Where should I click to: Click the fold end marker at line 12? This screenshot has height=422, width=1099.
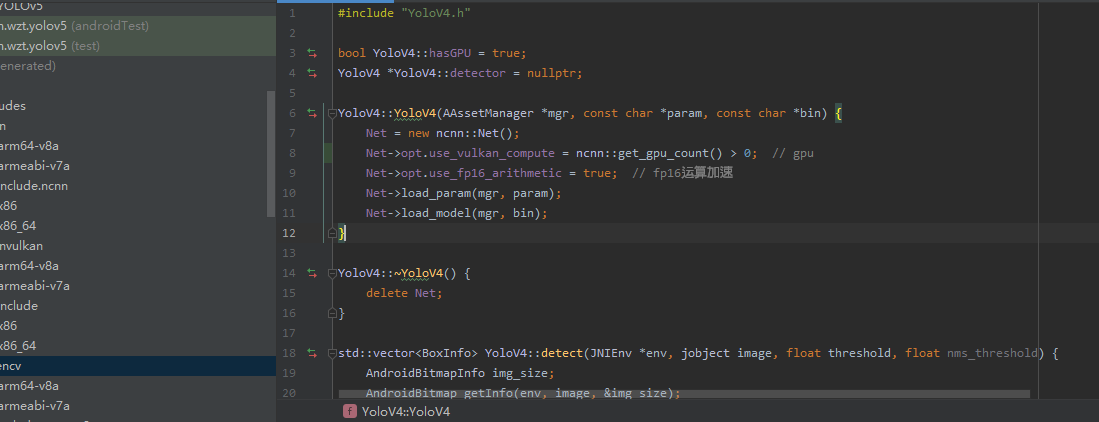tap(333, 233)
